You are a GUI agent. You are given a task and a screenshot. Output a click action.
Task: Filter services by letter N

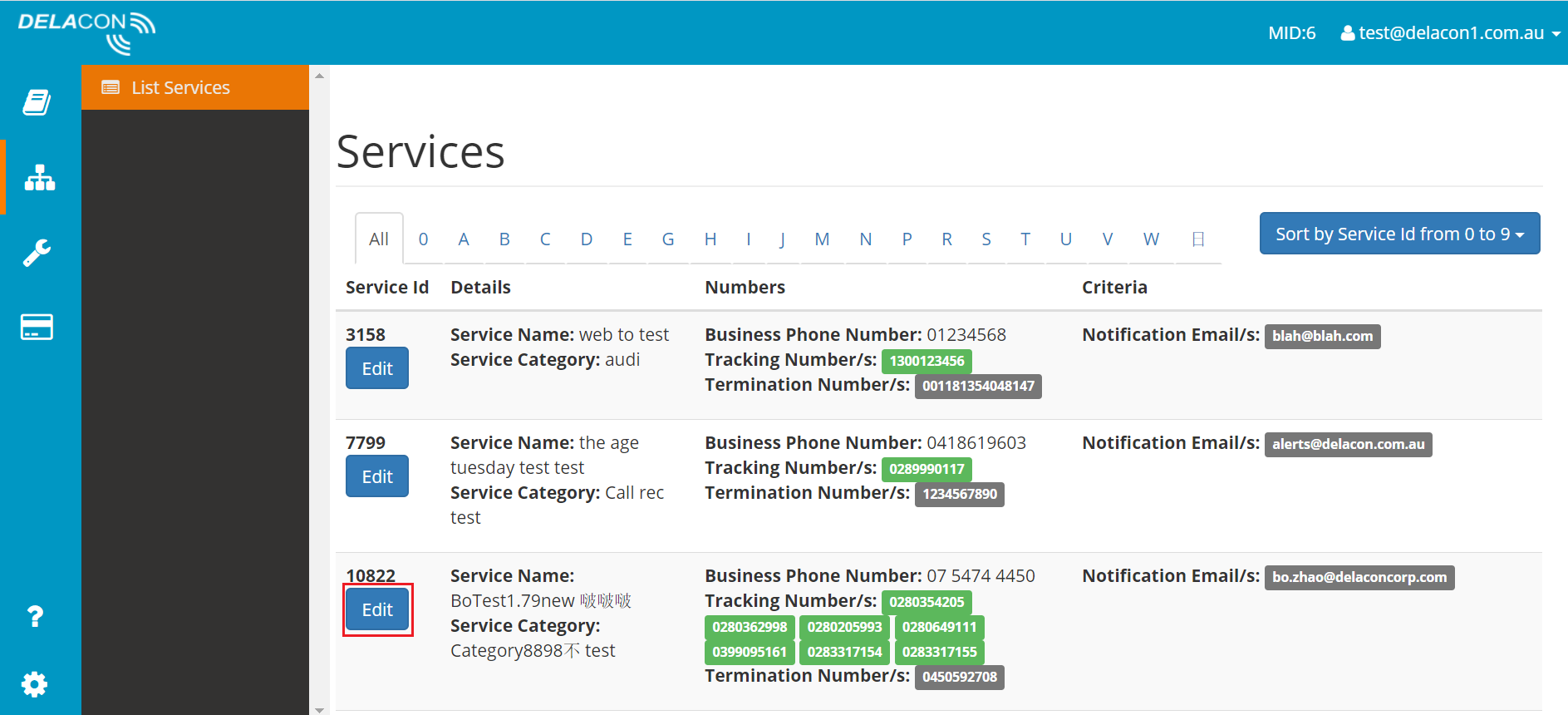(866, 239)
